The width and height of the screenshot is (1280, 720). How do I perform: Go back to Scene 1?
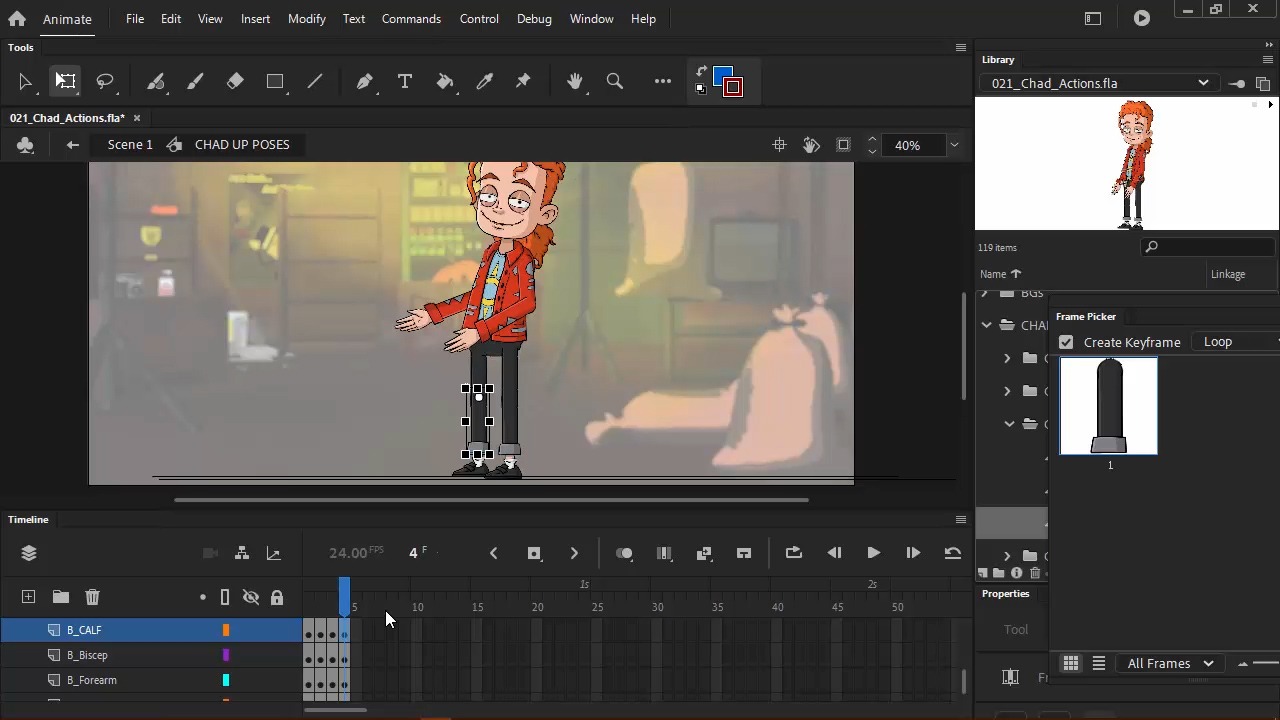[130, 145]
